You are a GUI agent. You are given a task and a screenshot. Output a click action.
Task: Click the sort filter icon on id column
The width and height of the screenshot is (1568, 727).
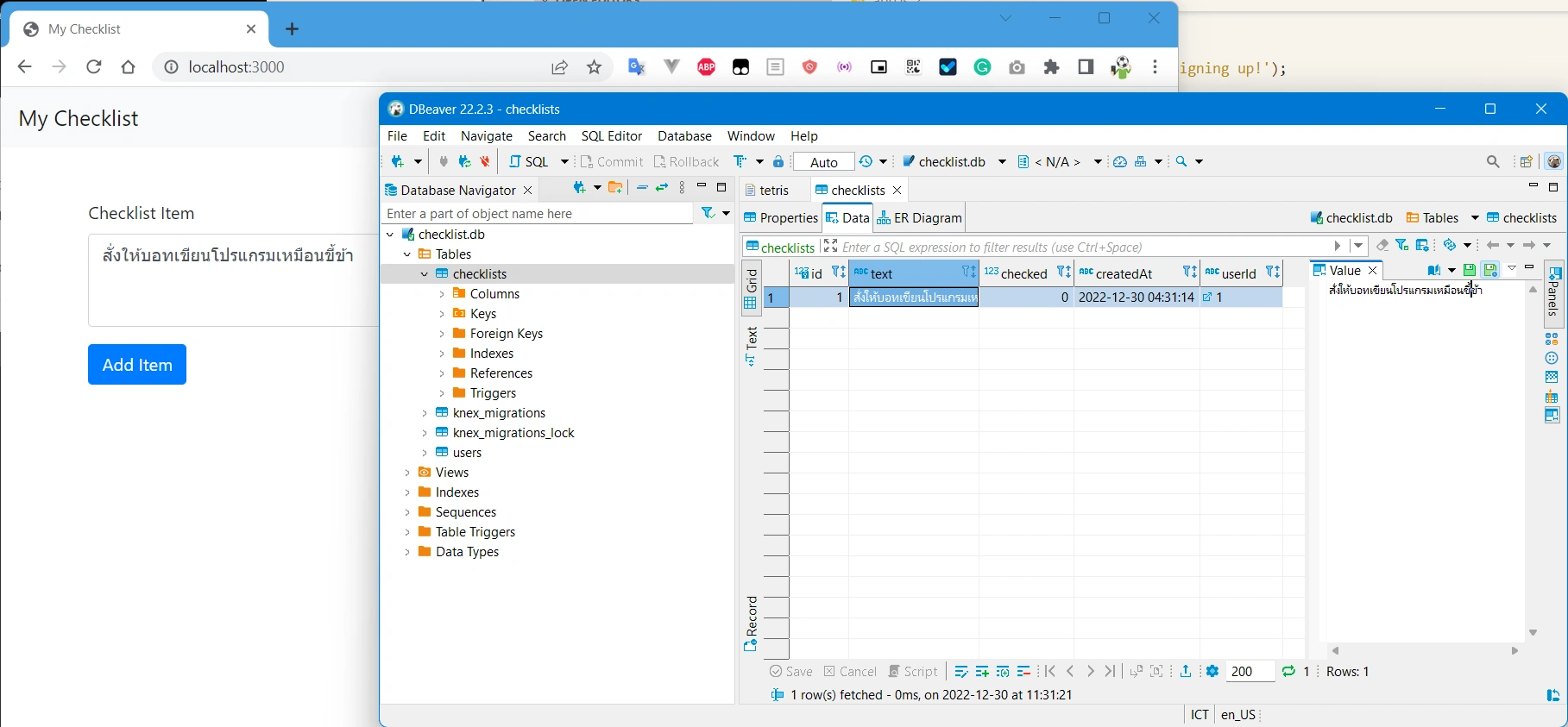coord(838,273)
